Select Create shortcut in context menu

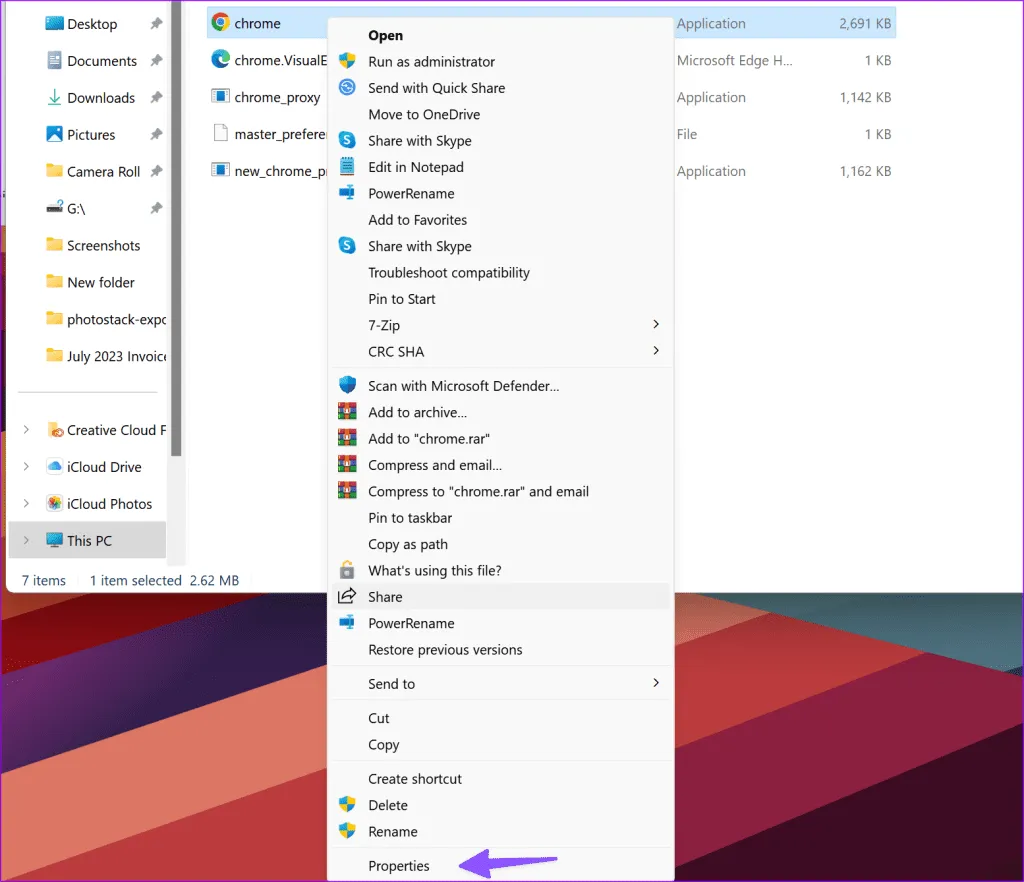click(415, 779)
